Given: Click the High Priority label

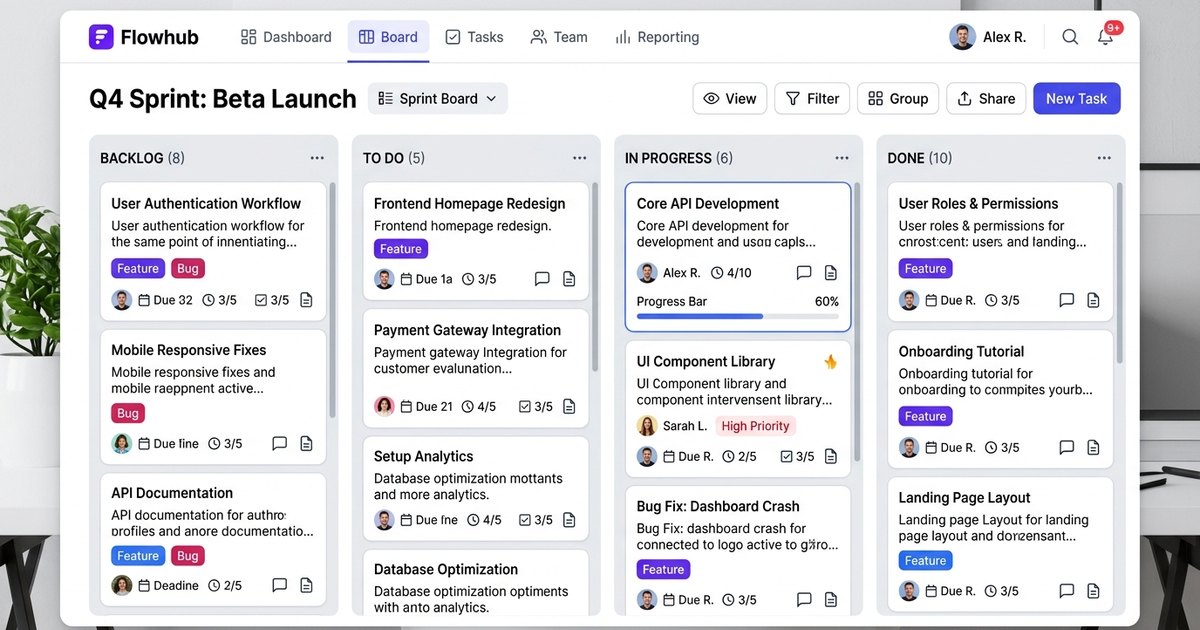Looking at the screenshot, I should 756,426.
